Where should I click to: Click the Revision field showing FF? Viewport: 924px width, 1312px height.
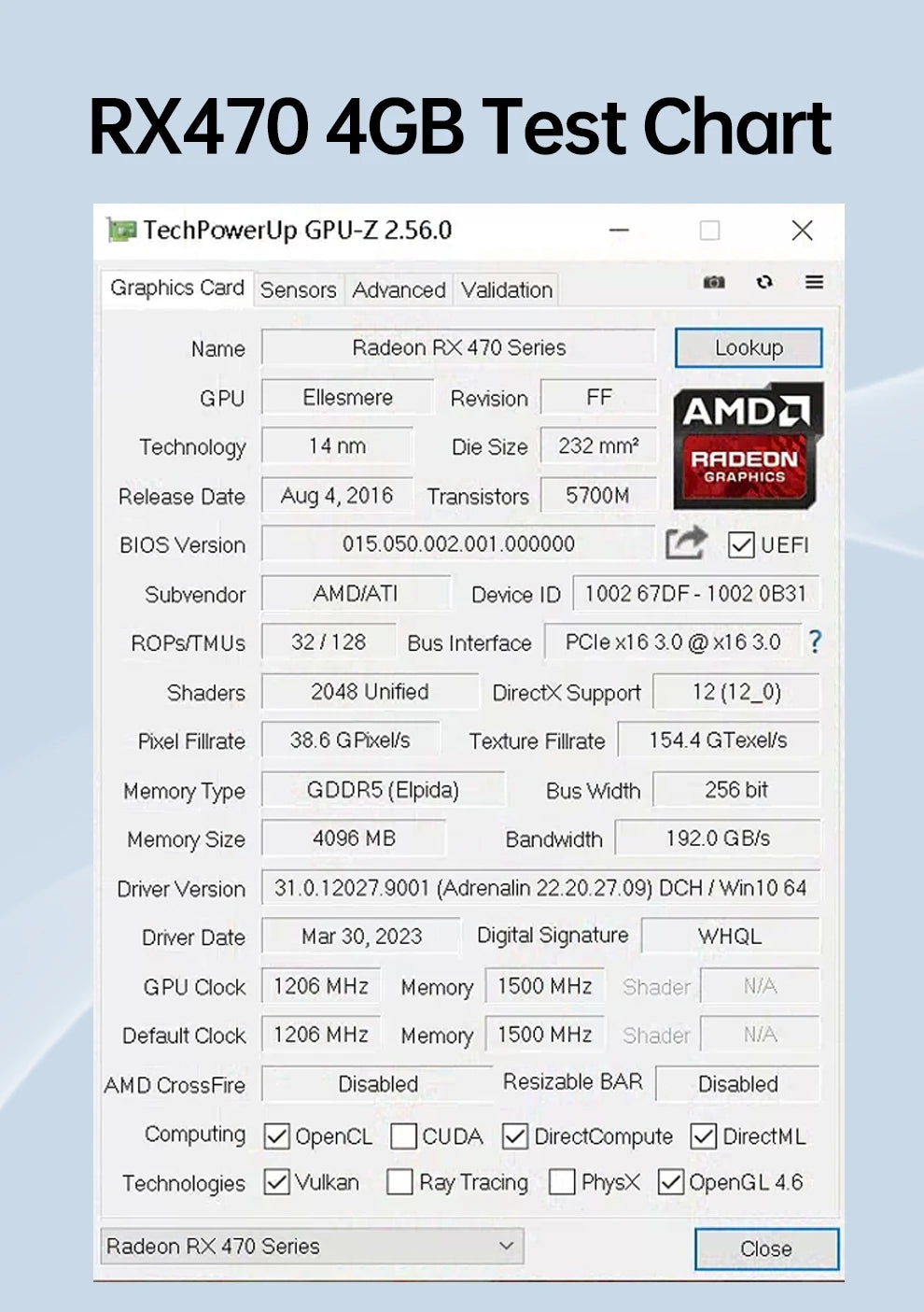click(x=598, y=397)
